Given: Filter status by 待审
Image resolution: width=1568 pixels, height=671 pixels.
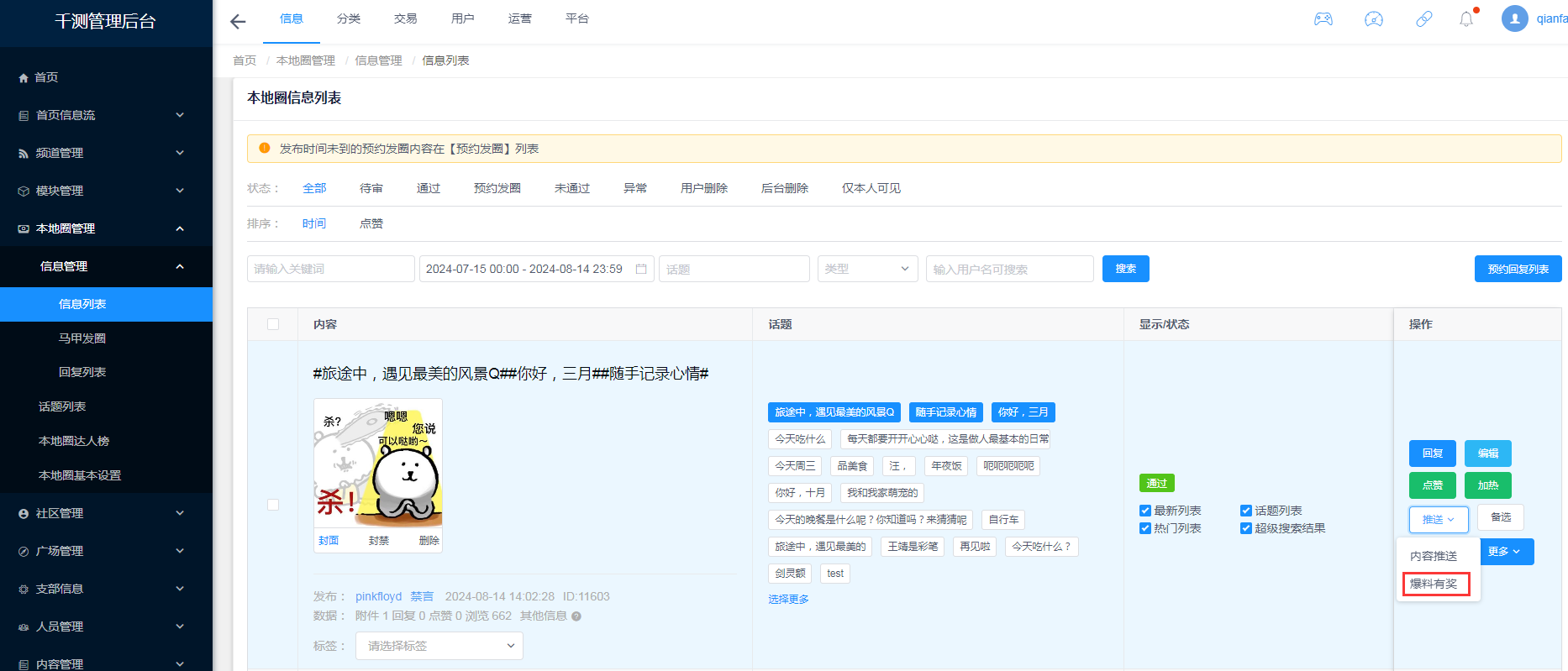Looking at the screenshot, I should [x=371, y=188].
